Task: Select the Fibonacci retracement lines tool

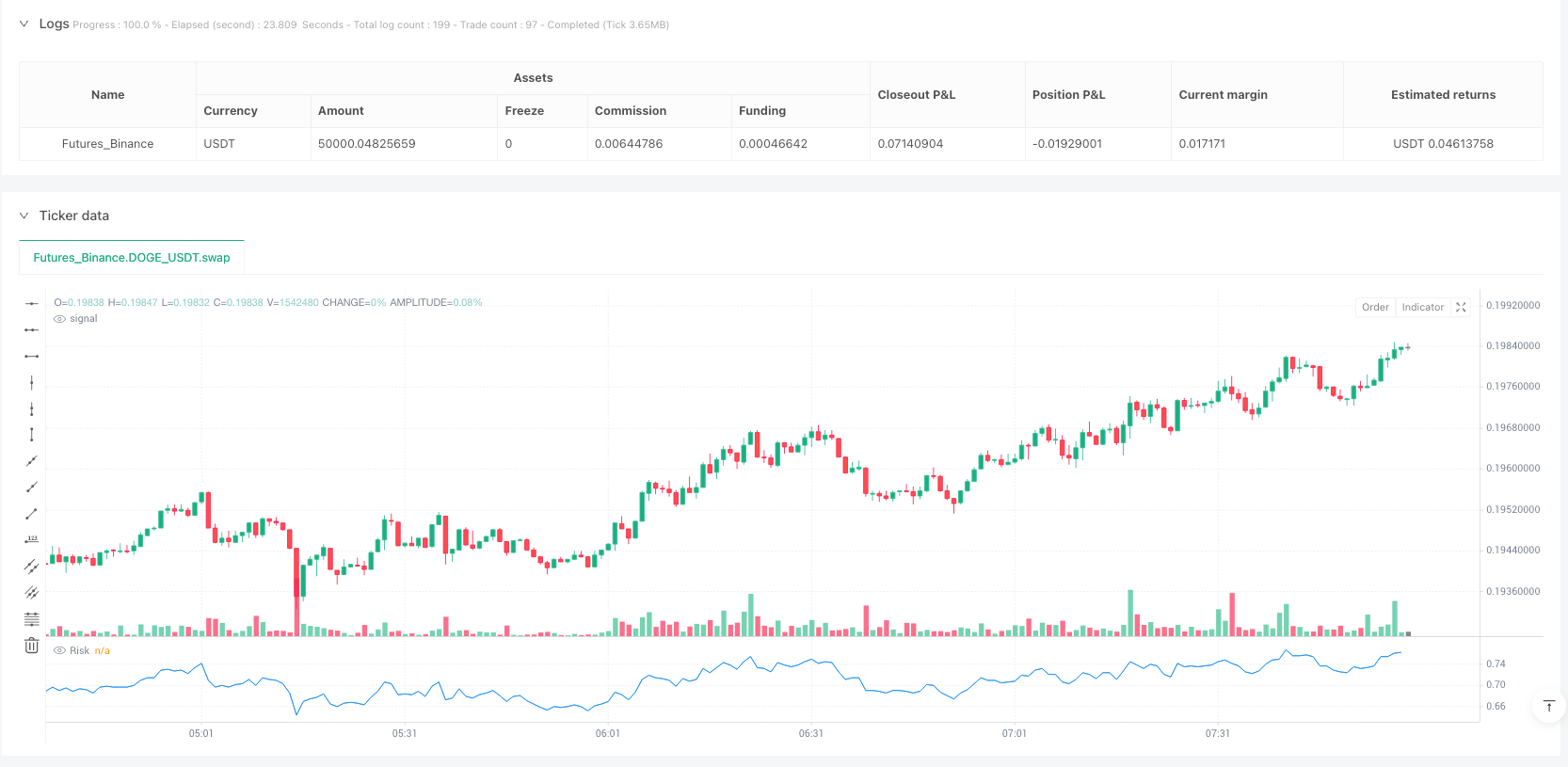Action: 31,619
